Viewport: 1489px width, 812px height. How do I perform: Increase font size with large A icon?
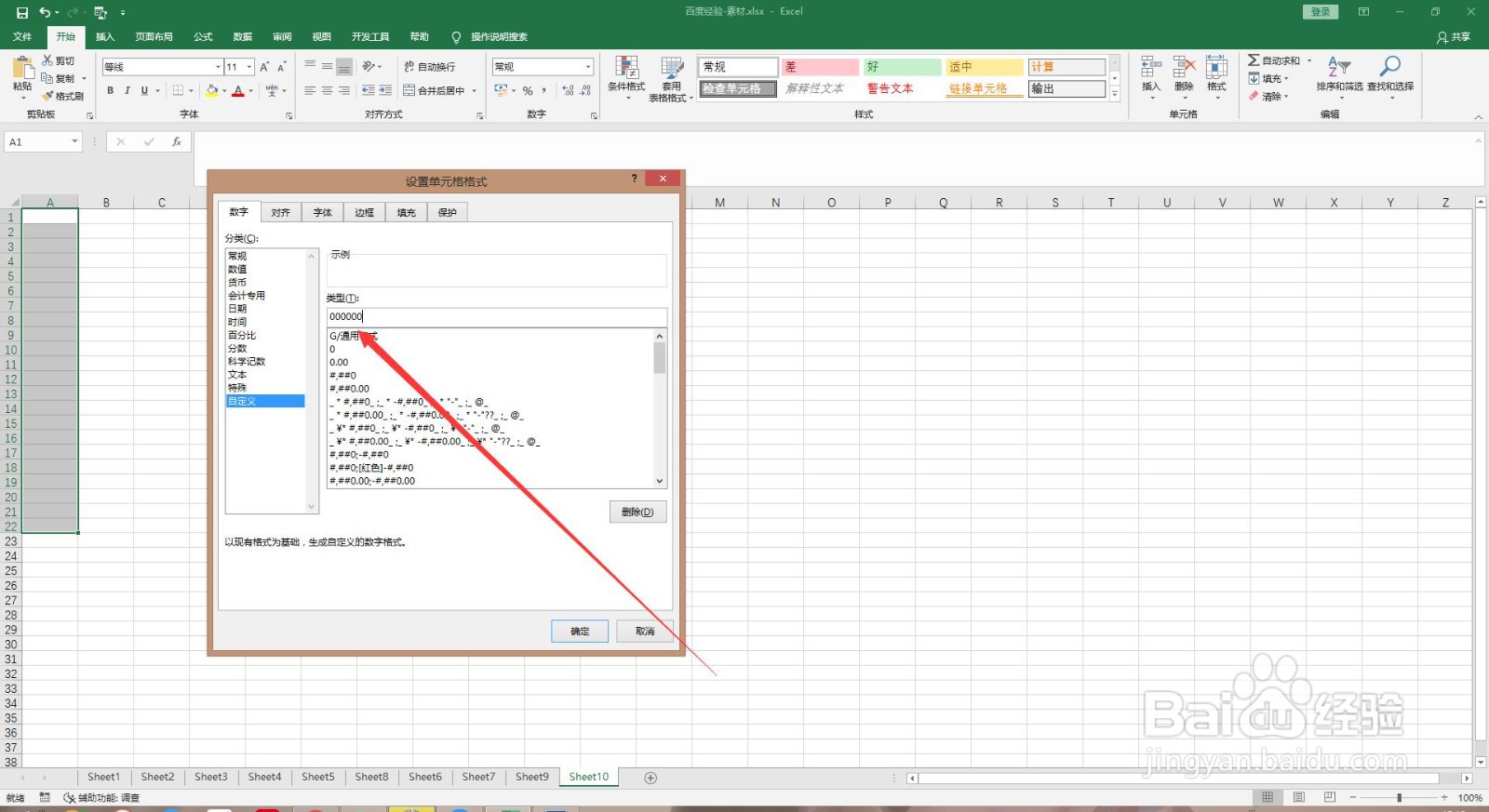[264, 67]
